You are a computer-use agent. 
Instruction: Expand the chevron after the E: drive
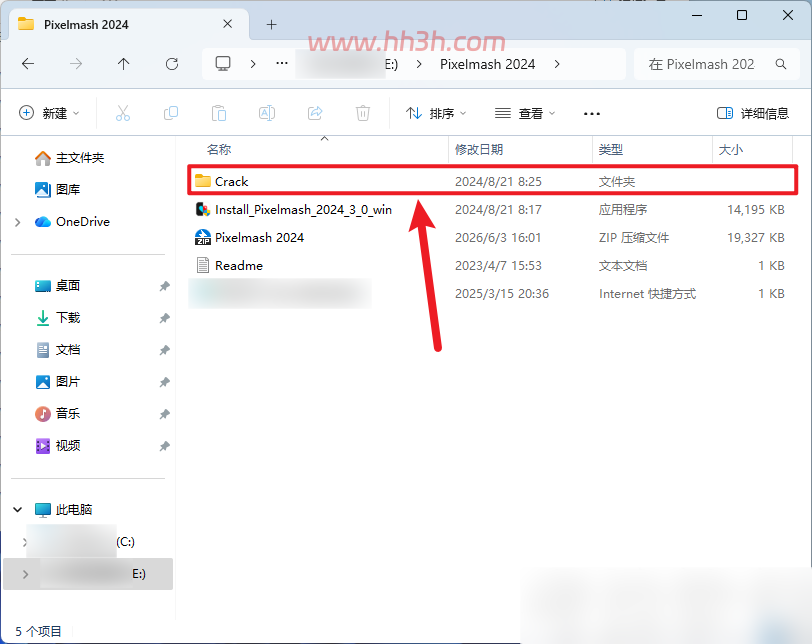[419, 64]
